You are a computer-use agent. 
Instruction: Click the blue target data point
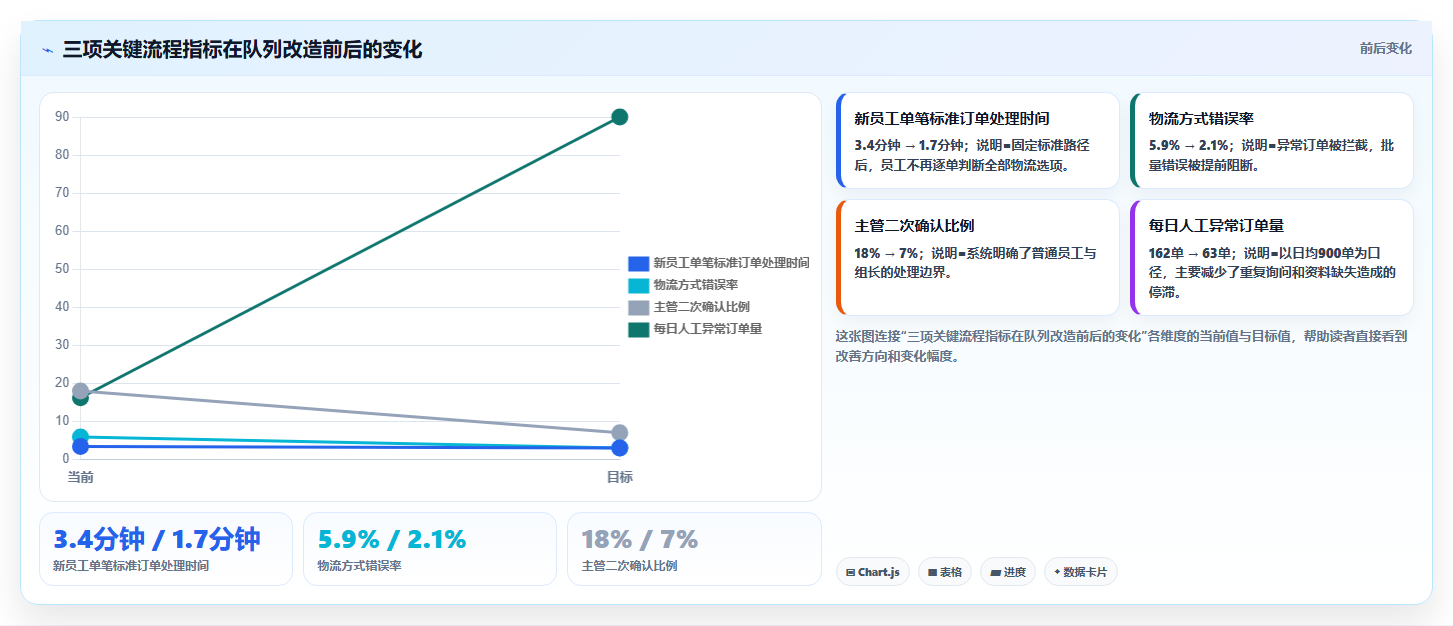click(619, 448)
